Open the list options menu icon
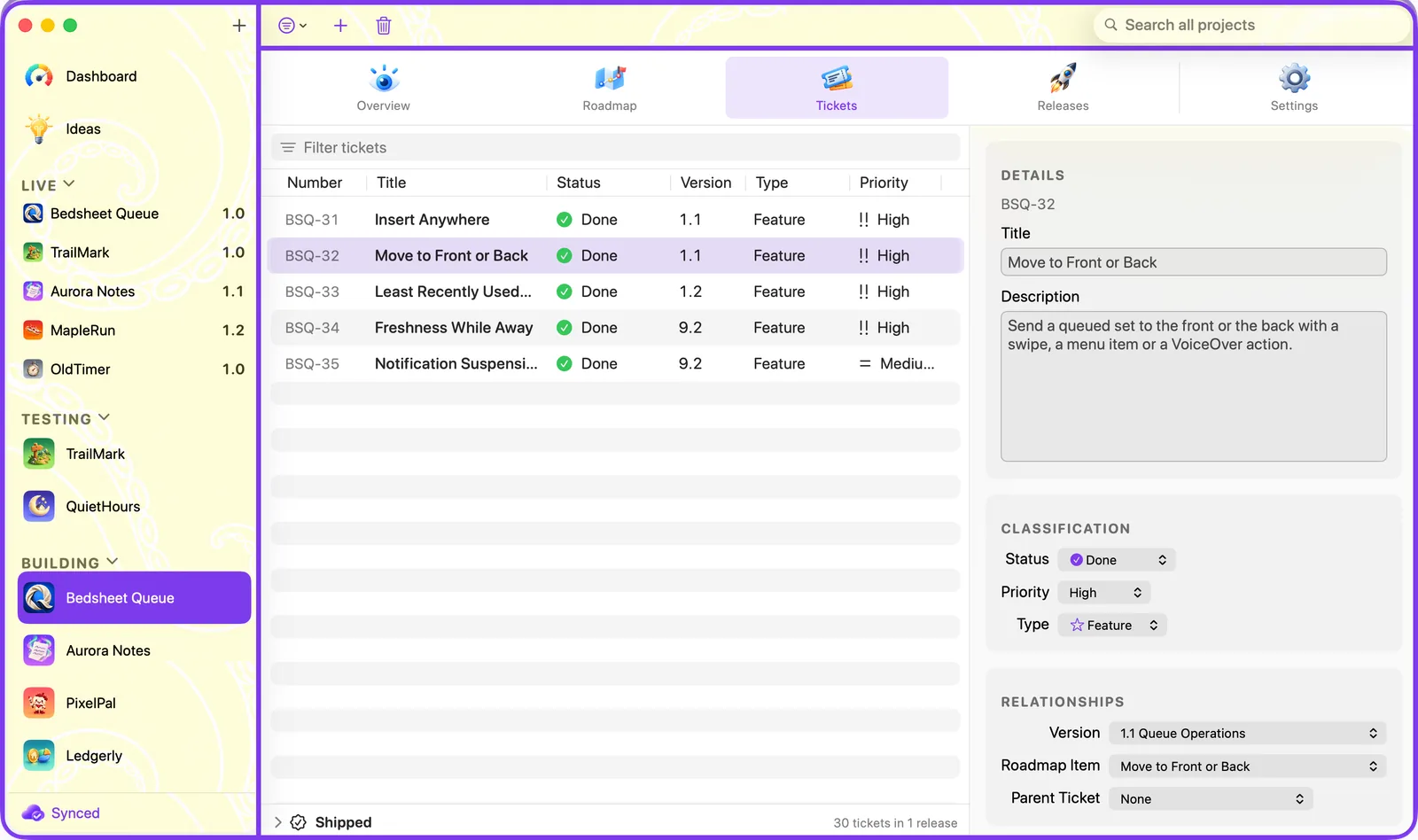The height and width of the screenshot is (840, 1418). click(x=292, y=26)
